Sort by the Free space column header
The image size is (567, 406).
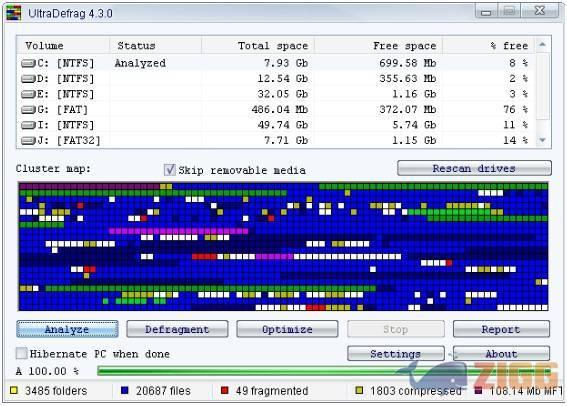(x=378, y=46)
